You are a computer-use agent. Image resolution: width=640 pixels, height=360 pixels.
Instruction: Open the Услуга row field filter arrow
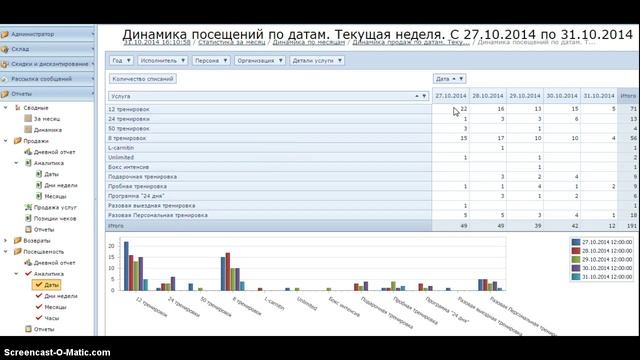point(424,96)
